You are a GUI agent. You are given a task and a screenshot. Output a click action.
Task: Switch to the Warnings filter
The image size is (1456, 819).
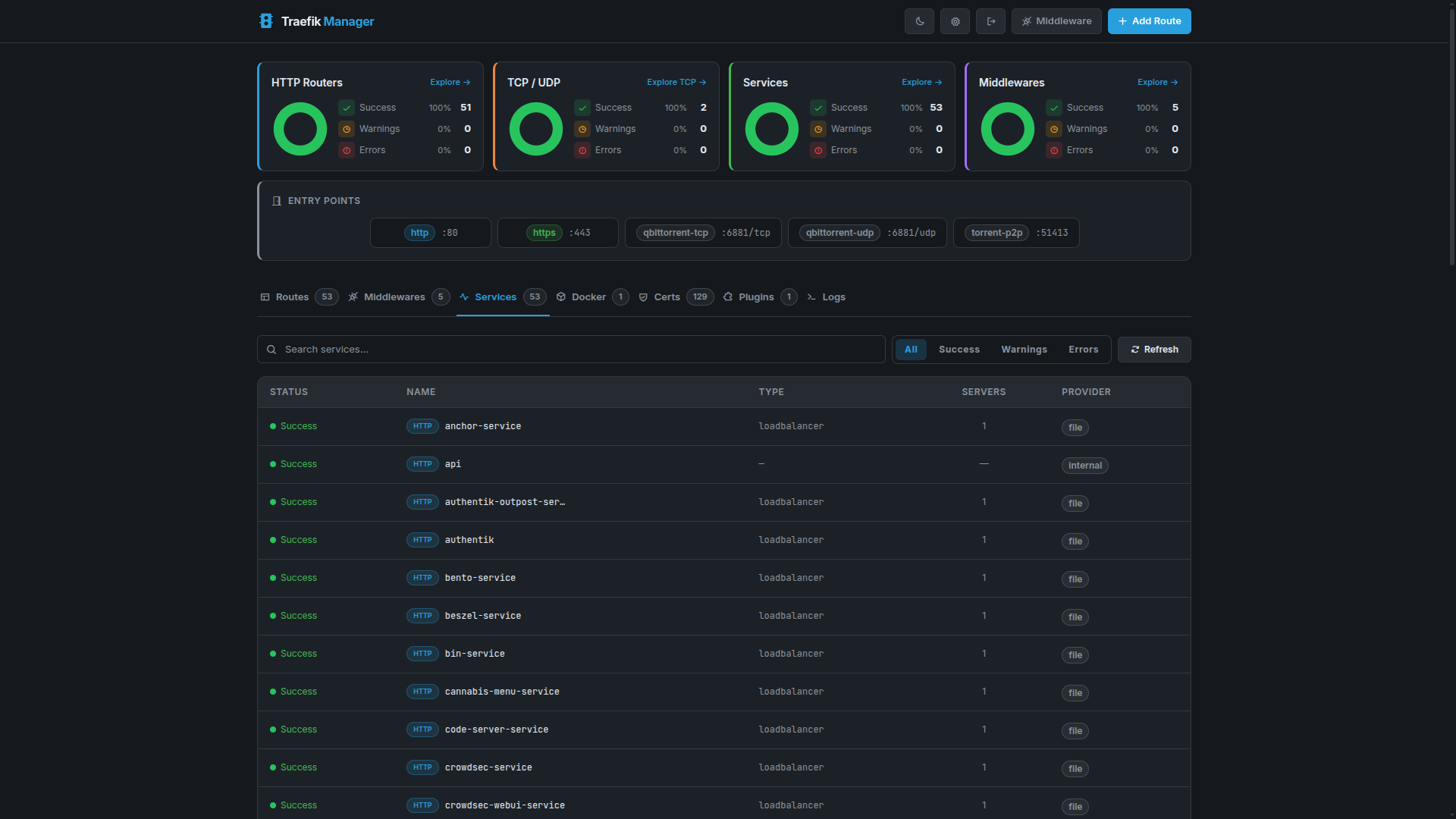click(1024, 349)
